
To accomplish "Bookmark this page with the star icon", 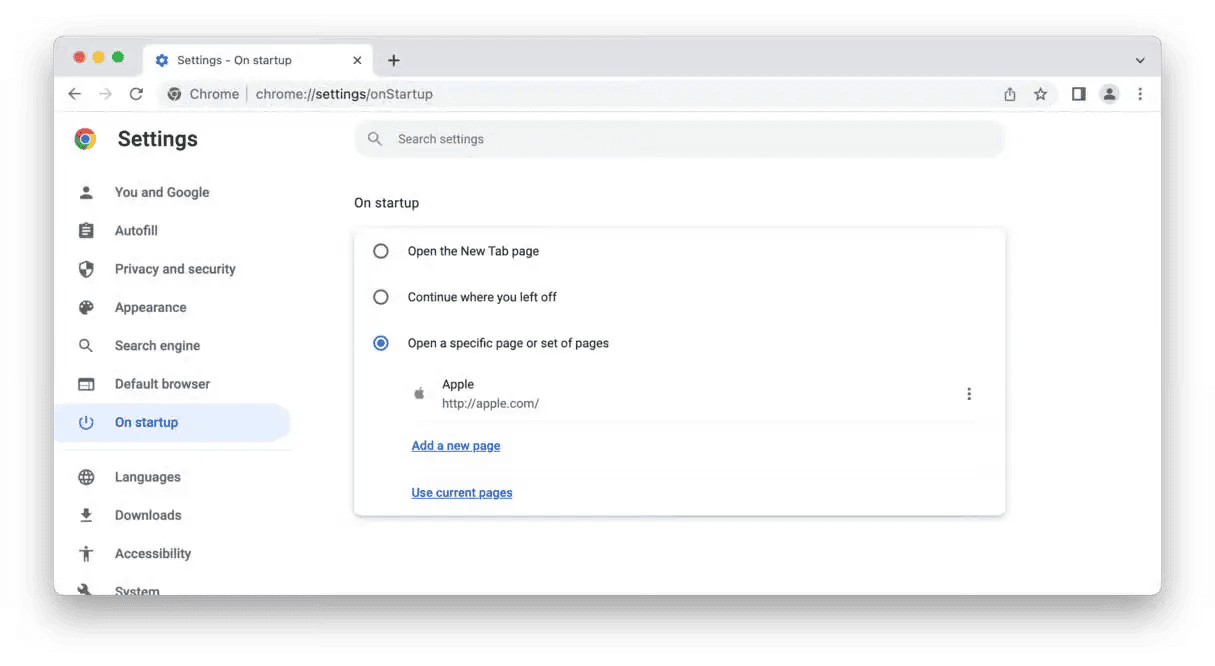I will [x=1040, y=94].
